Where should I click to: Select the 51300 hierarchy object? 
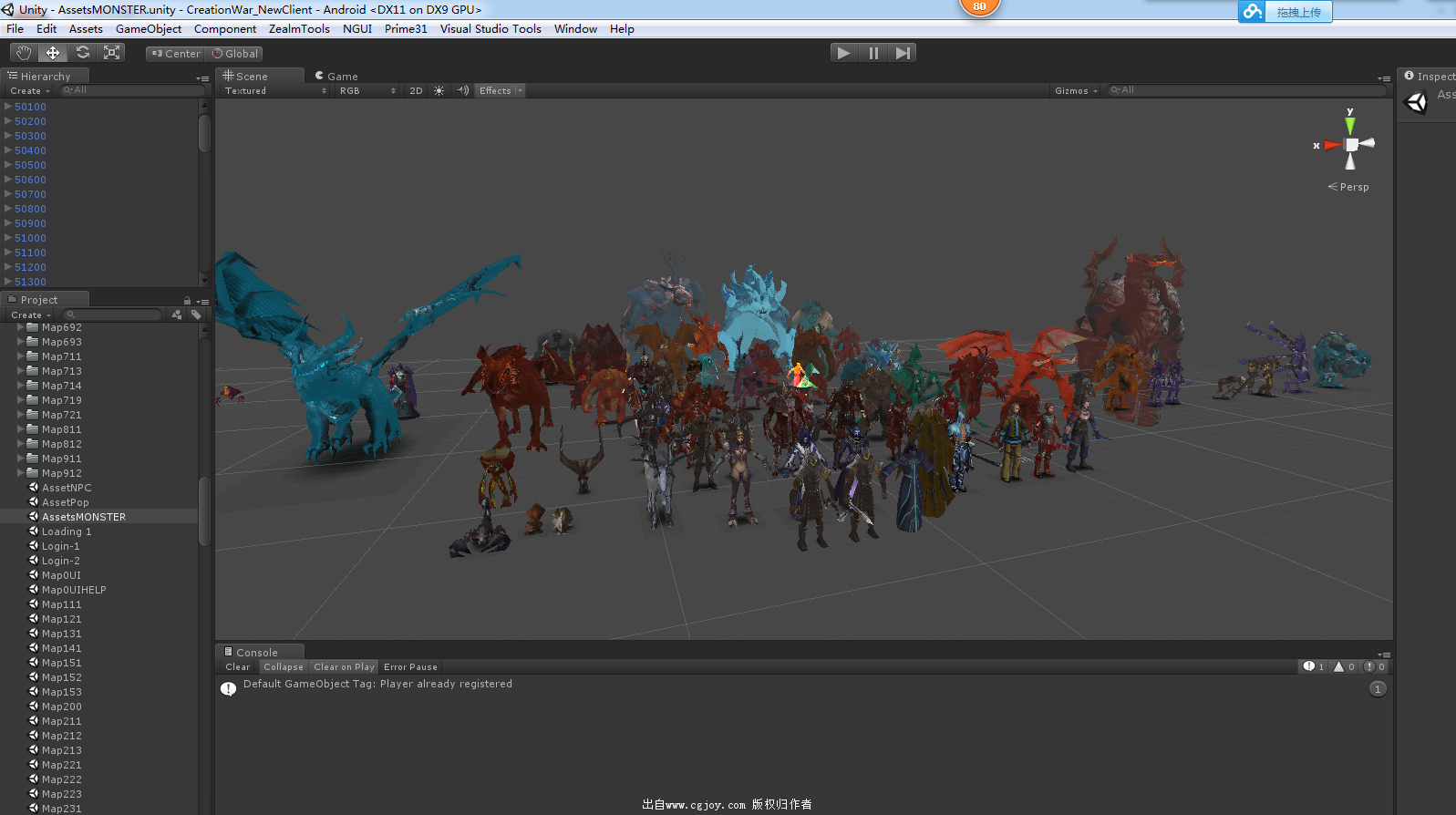30,282
